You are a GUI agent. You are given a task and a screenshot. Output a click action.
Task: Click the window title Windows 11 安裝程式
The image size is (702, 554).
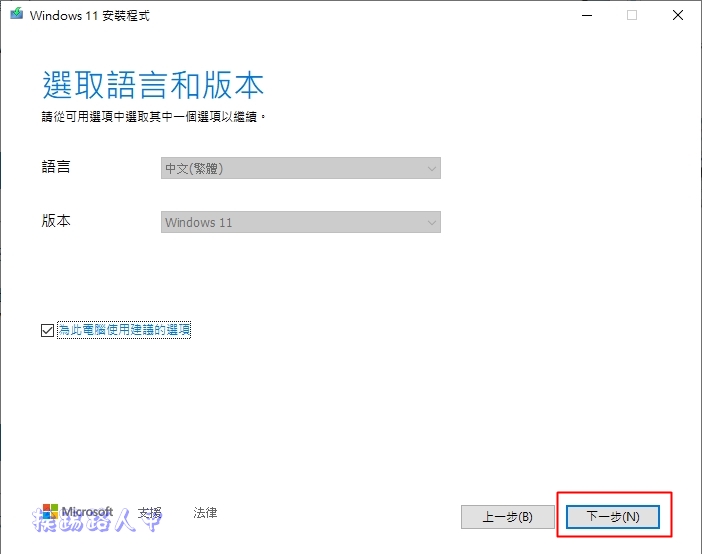point(90,16)
